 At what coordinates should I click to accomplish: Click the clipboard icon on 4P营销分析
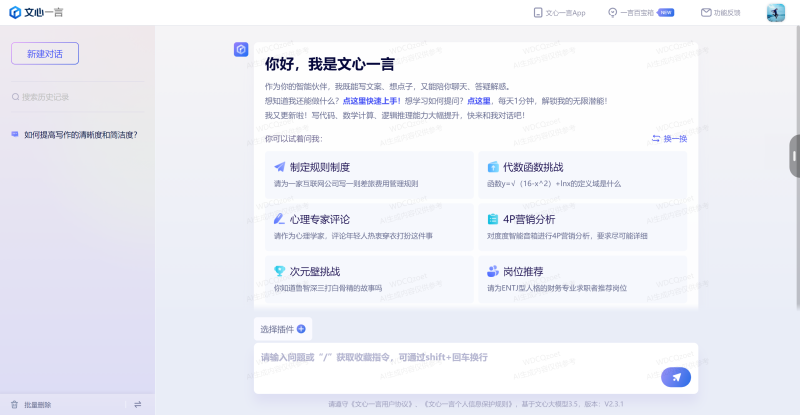click(493, 219)
